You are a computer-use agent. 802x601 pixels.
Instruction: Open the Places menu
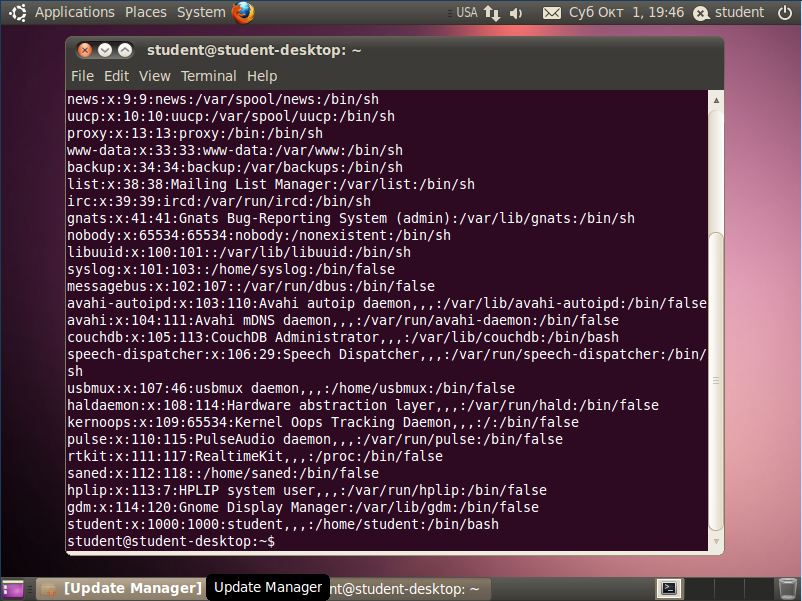(146, 12)
